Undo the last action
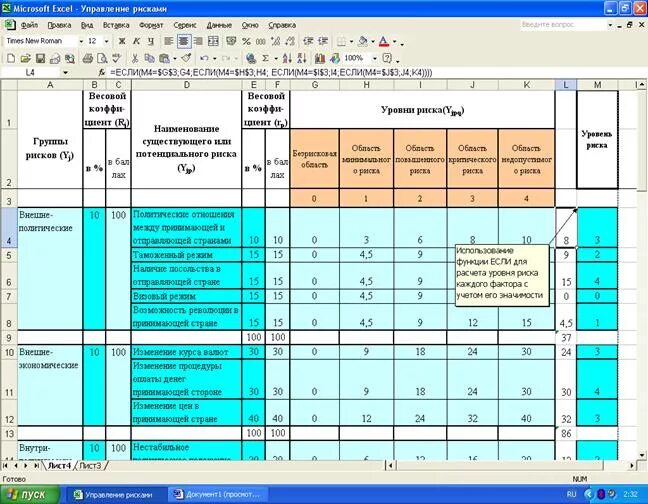The width and height of the screenshot is (648, 504). tap(204, 58)
